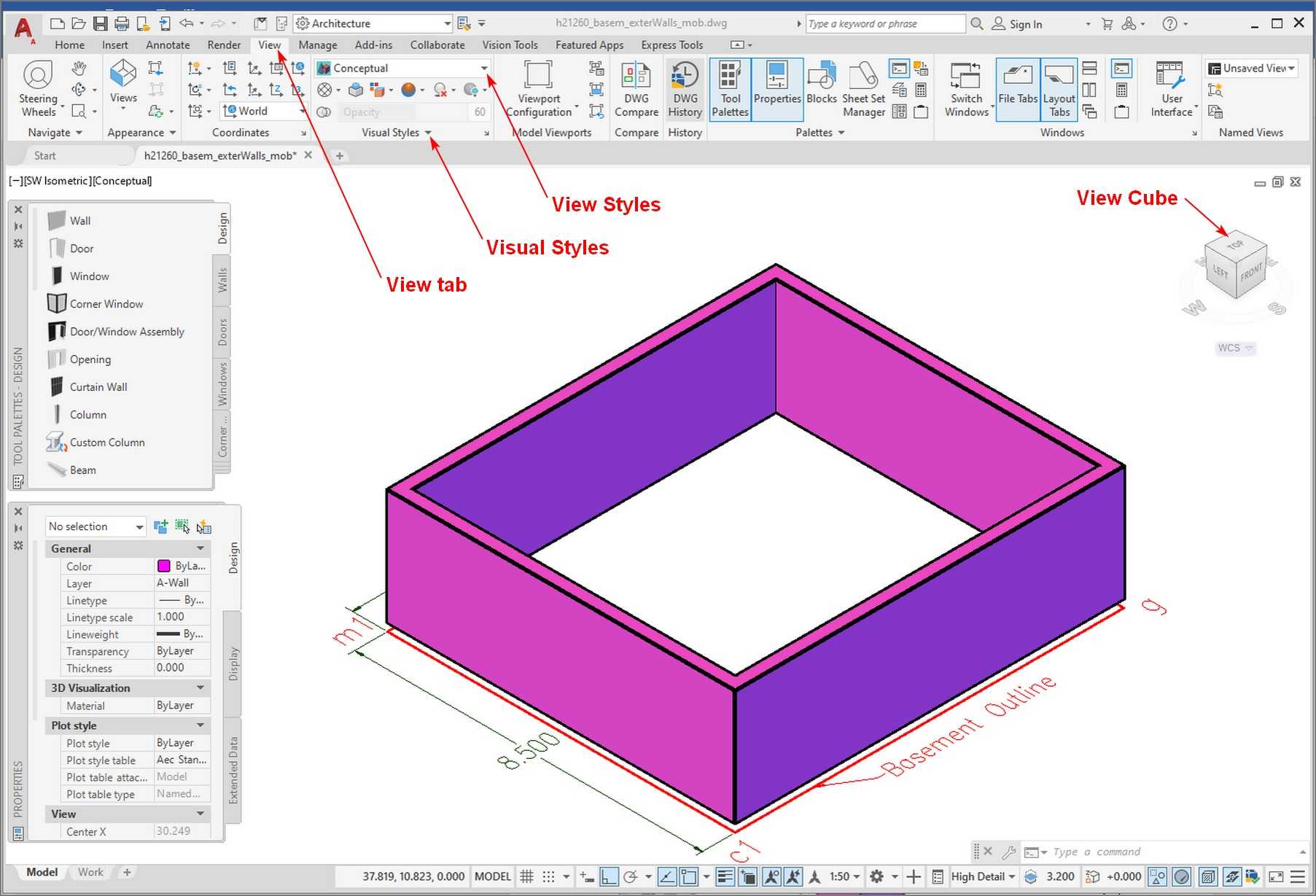Click the Views cube icon
Viewport: 1316px width, 896px height.
tap(123, 81)
